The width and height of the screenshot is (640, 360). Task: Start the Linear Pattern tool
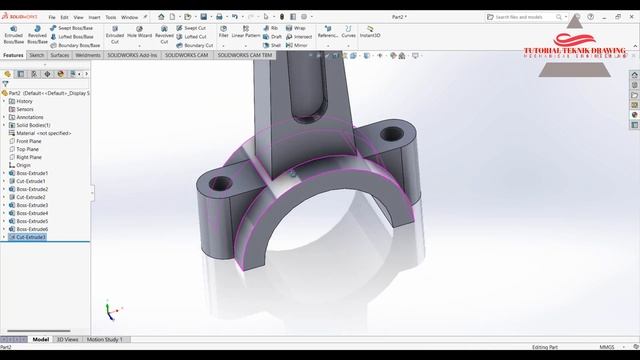coord(246,32)
